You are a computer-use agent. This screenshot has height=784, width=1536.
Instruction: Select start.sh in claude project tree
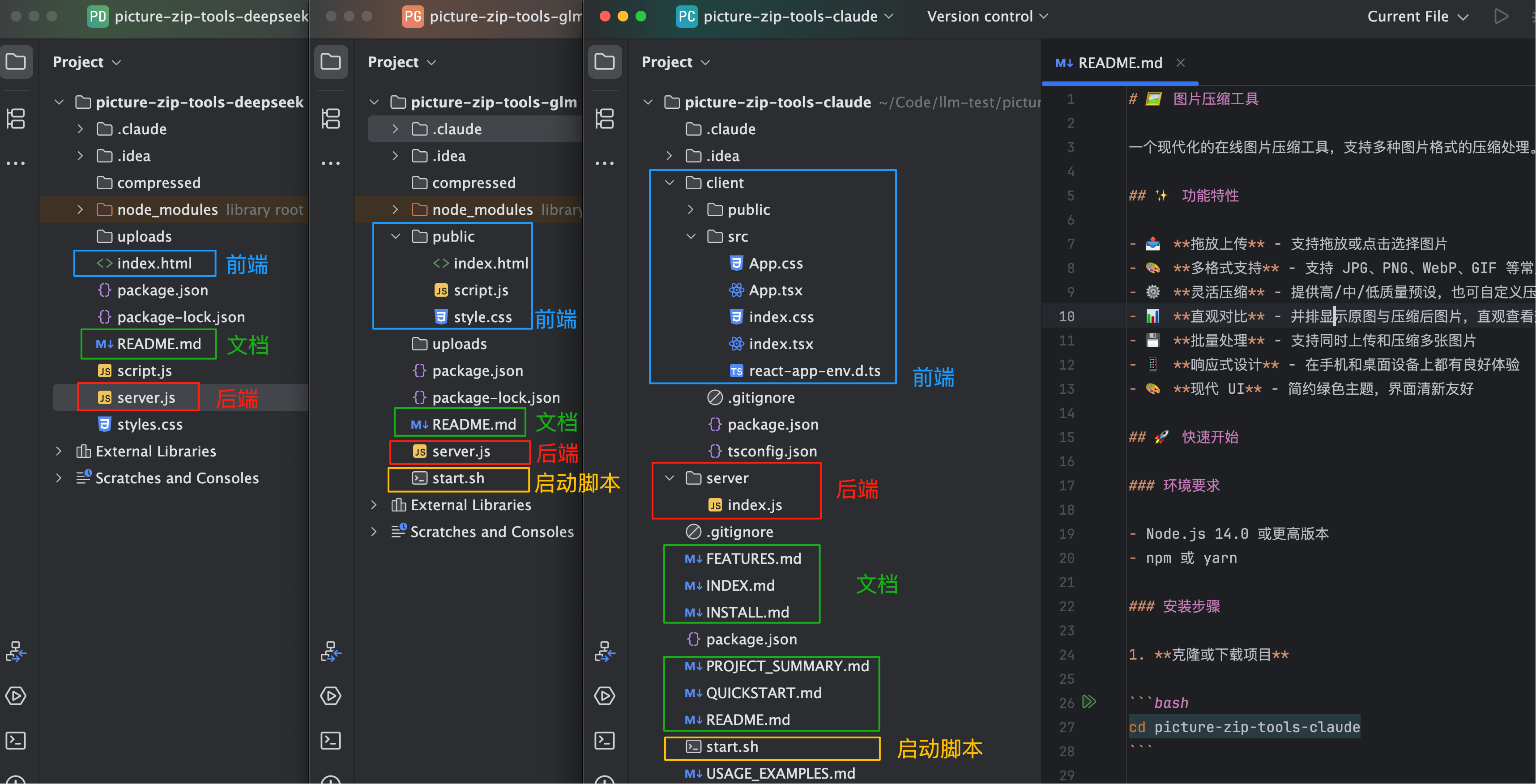pos(732,746)
